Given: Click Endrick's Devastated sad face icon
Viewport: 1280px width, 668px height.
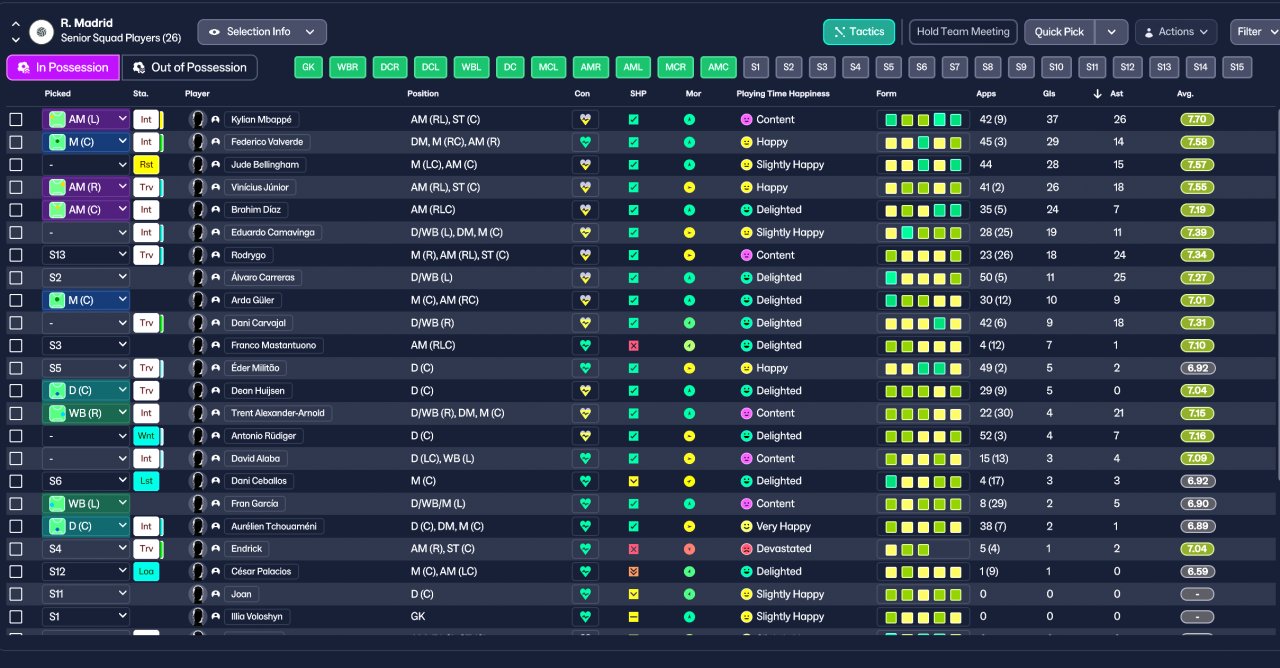Looking at the screenshot, I should coord(746,549).
